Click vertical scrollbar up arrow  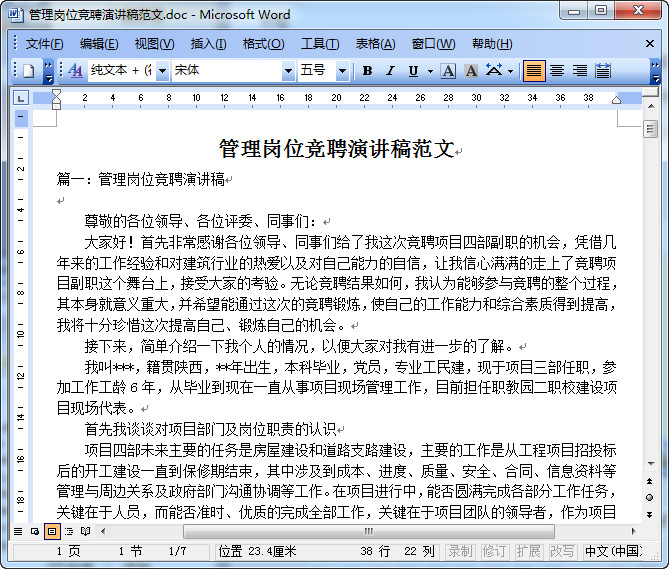click(x=651, y=106)
